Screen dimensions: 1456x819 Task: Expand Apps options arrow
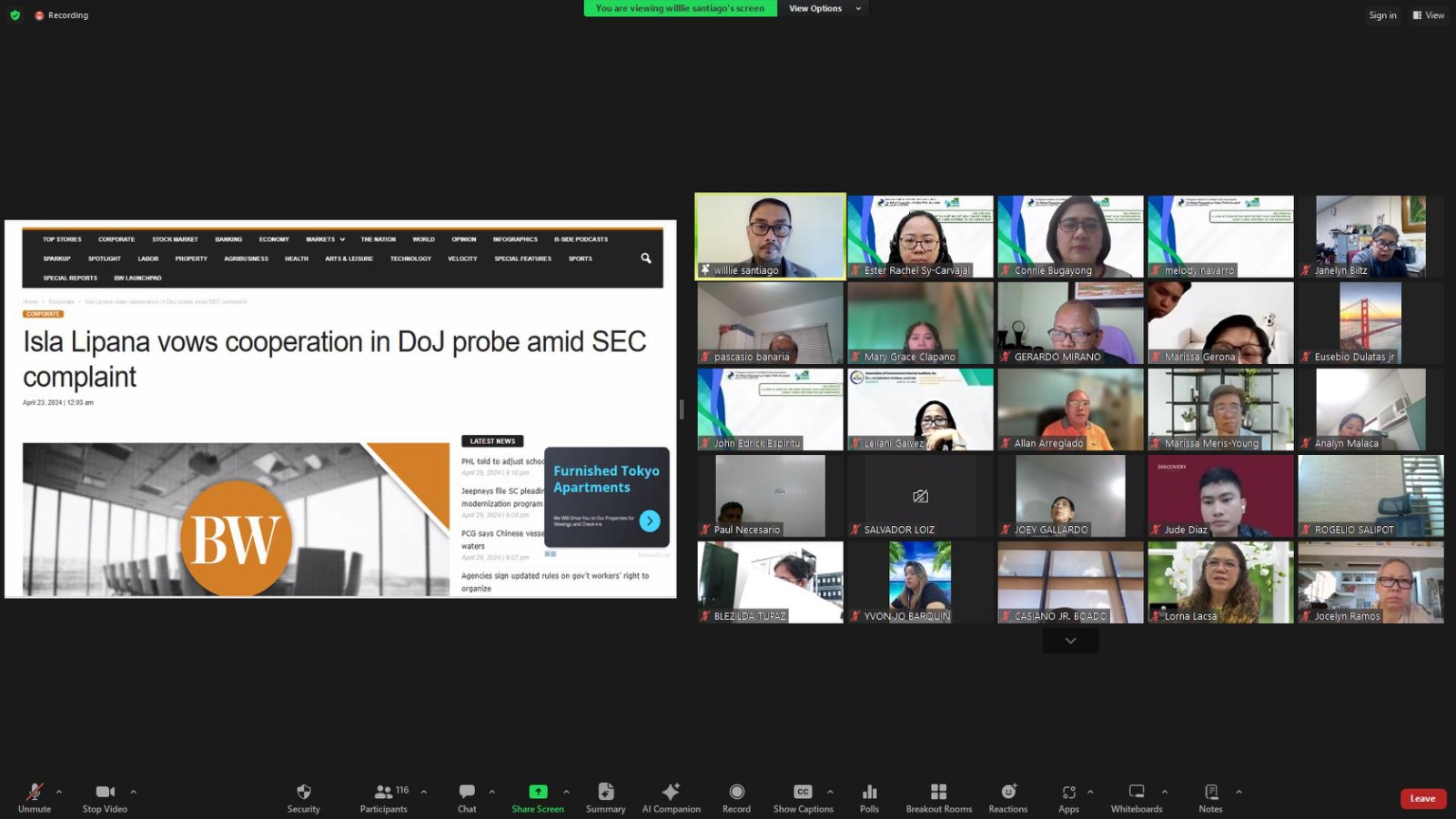[1090, 792]
